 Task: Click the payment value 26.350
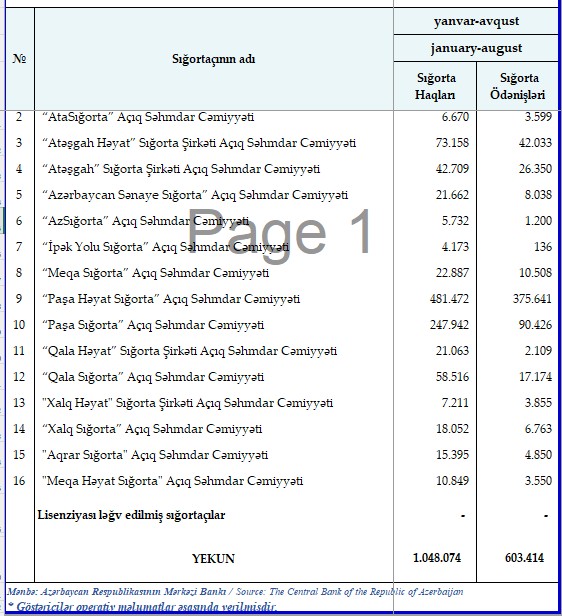pyautogui.click(x=535, y=169)
